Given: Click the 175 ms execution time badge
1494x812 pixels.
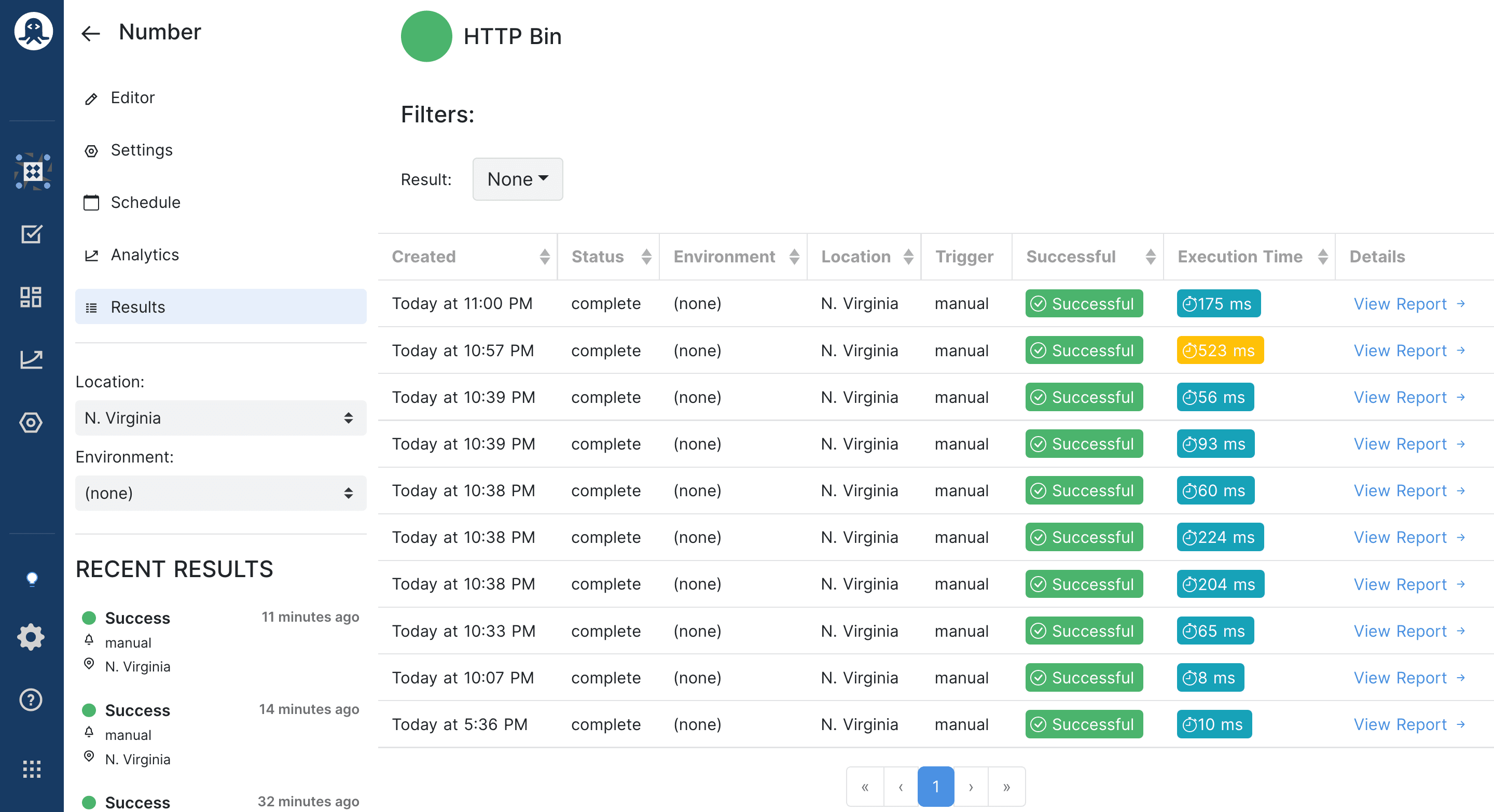Looking at the screenshot, I should [x=1218, y=304].
